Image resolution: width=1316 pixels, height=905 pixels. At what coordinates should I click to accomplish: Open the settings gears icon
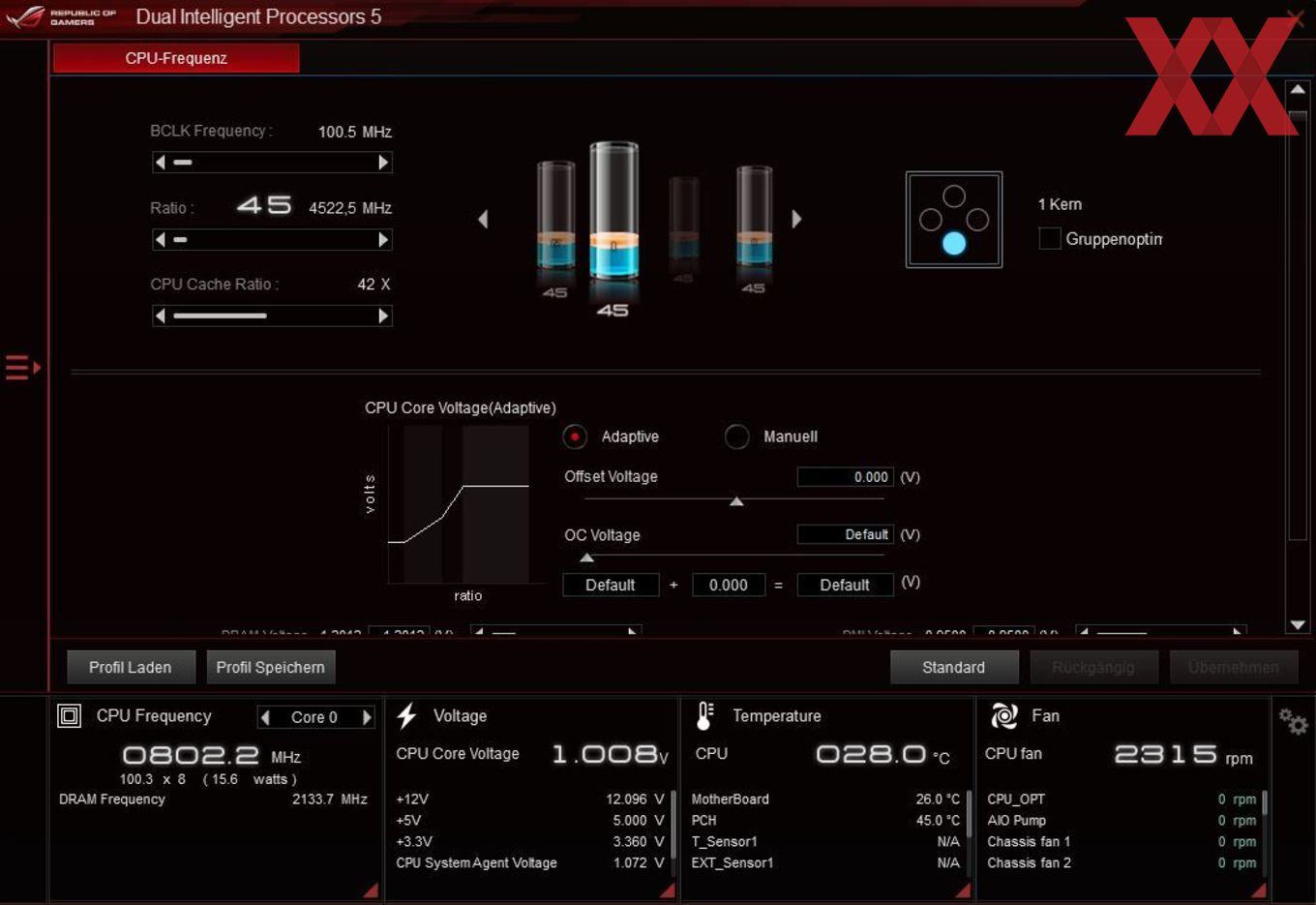1293,721
